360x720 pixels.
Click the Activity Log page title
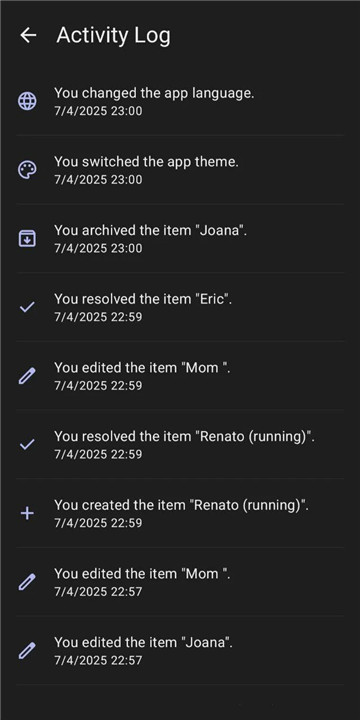click(x=113, y=36)
